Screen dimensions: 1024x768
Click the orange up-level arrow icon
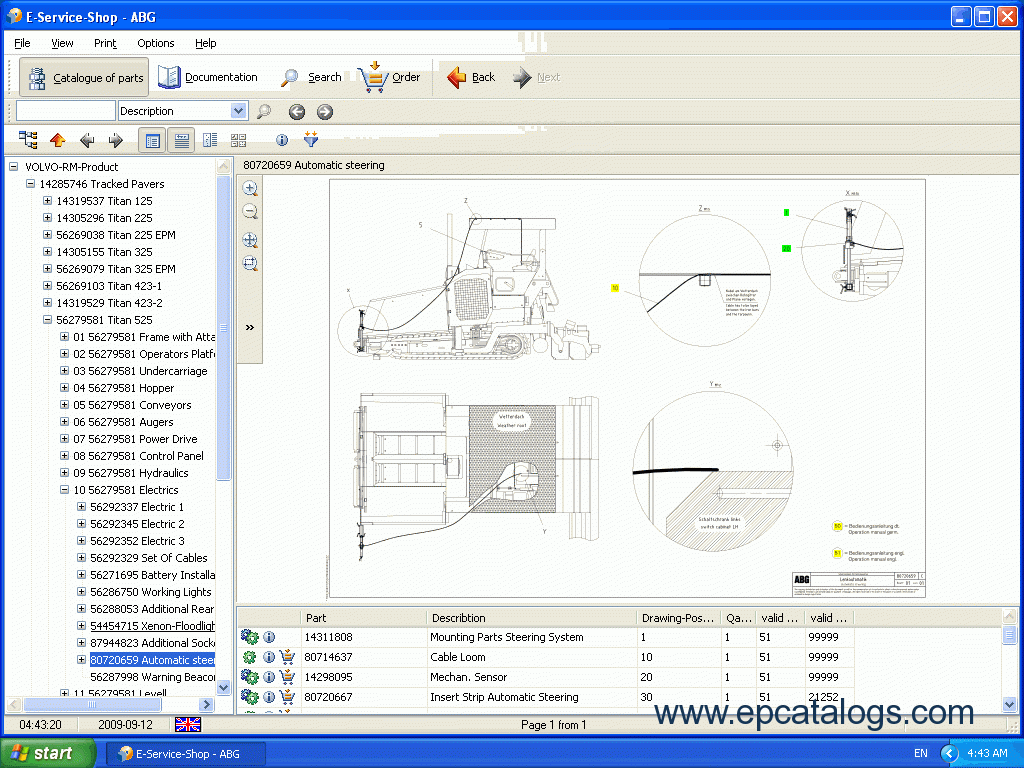(x=57, y=140)
